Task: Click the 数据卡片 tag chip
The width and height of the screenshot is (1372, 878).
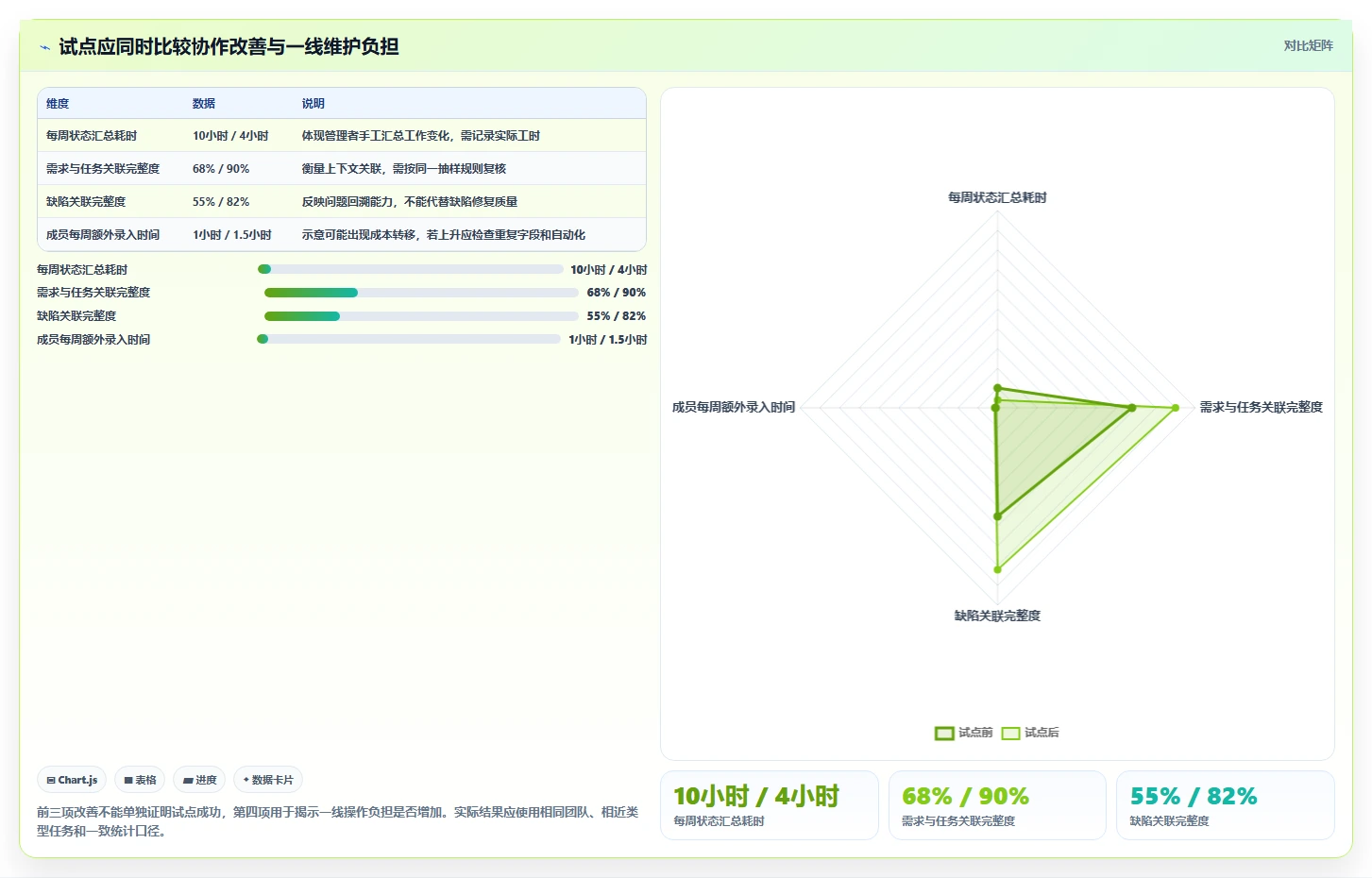Action: pos(268,780)
